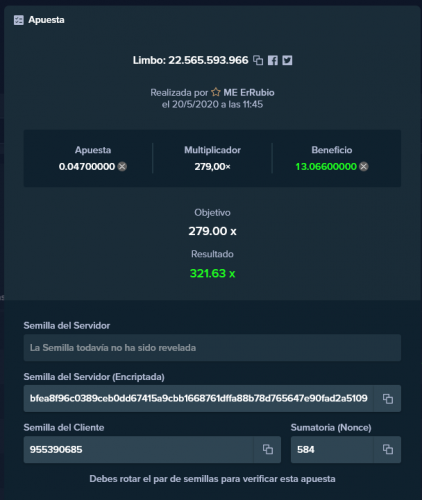Click the nonce field showing 584
Image resolution: width=422 pixels, height=500 pixels.
pos(332,449)
